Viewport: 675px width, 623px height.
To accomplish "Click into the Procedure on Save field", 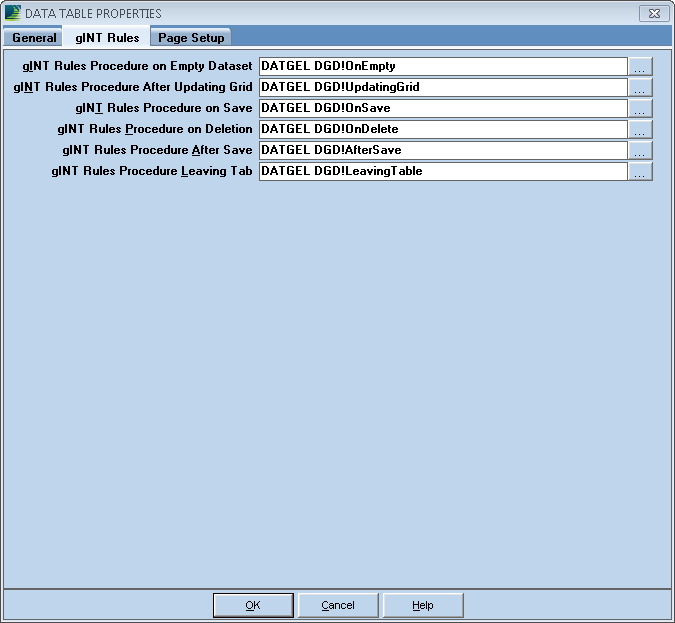I will [x=442, y=109].
